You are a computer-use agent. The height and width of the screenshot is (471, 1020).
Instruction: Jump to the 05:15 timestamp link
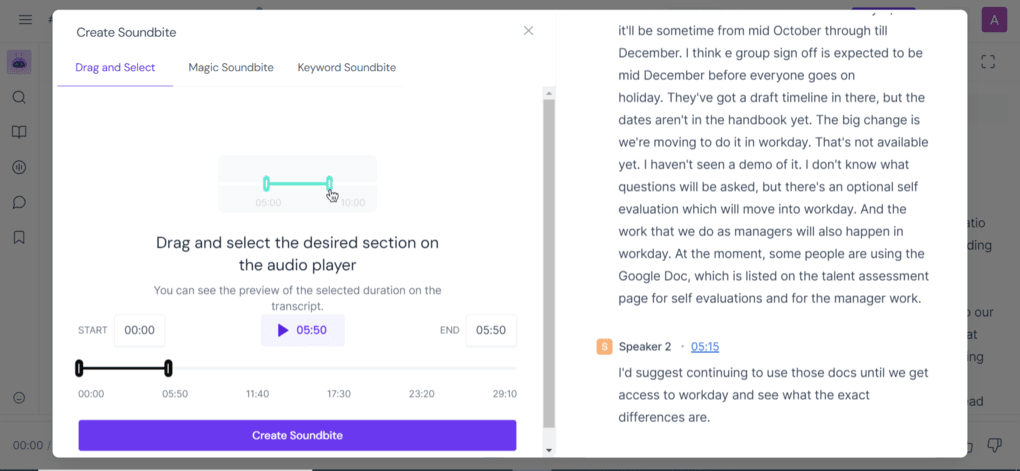(705, 347)
